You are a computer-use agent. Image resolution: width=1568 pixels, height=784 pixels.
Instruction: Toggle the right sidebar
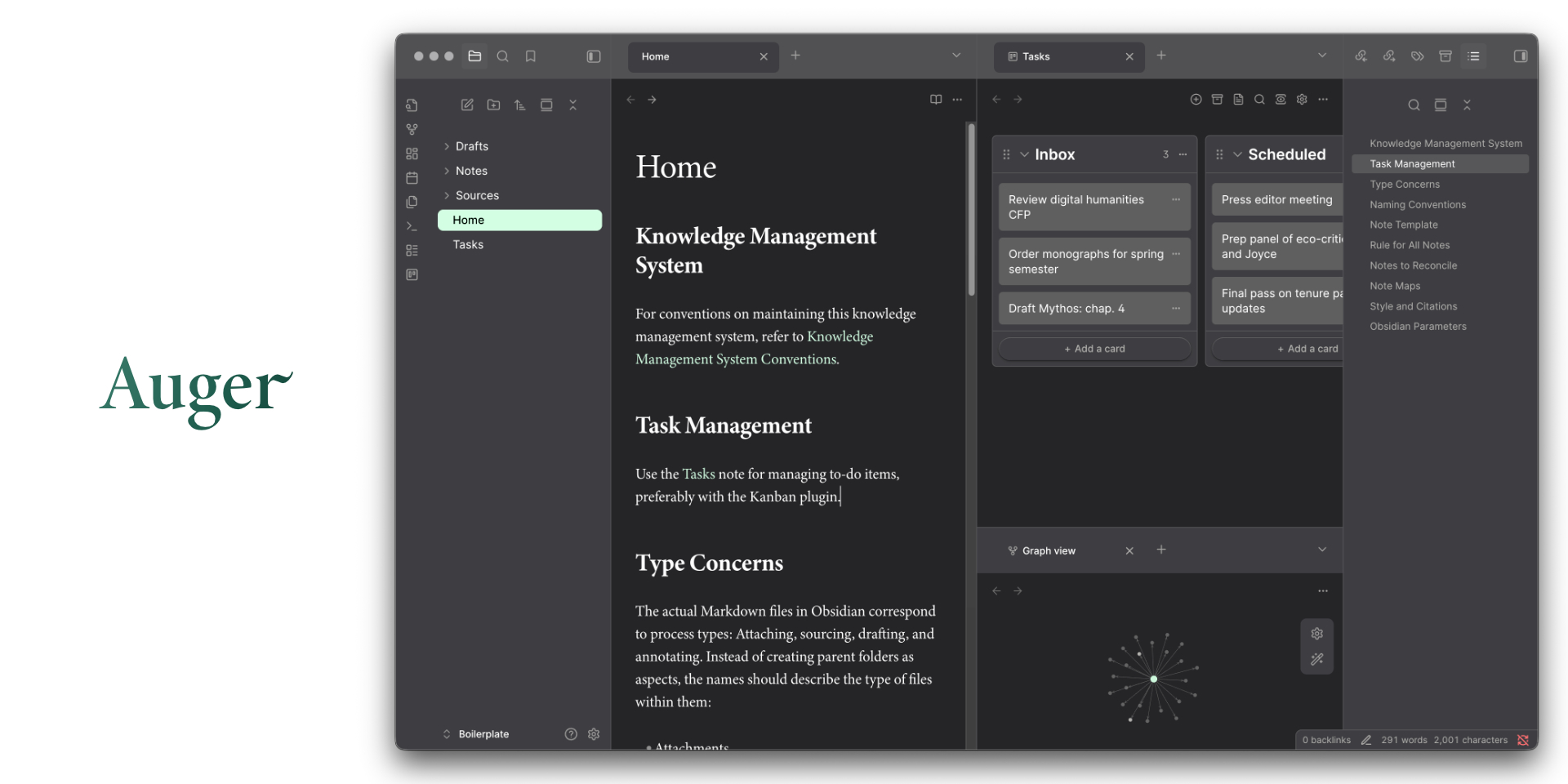1521,56
